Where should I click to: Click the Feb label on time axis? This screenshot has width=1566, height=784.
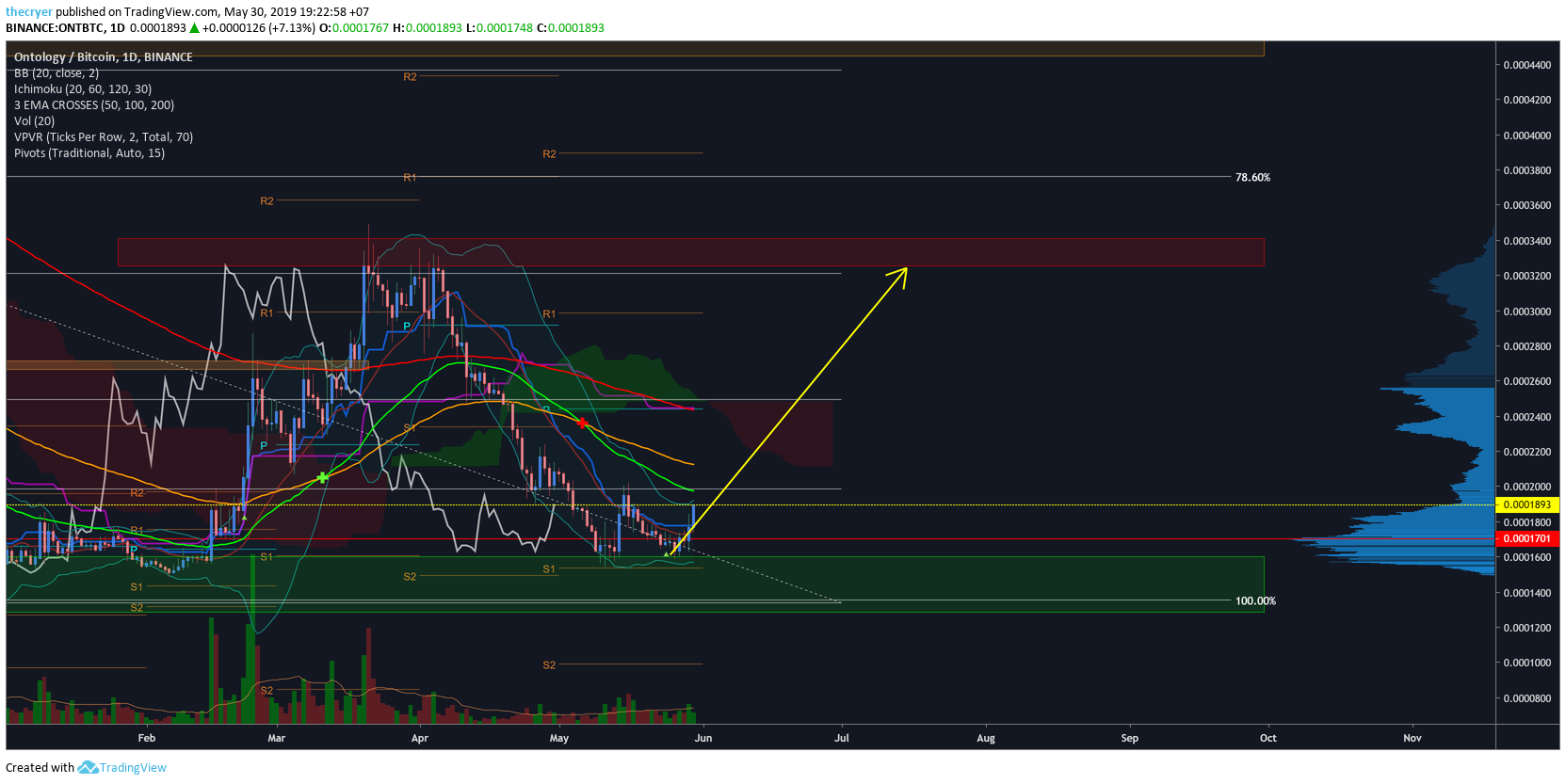click(x=147, y=738)
